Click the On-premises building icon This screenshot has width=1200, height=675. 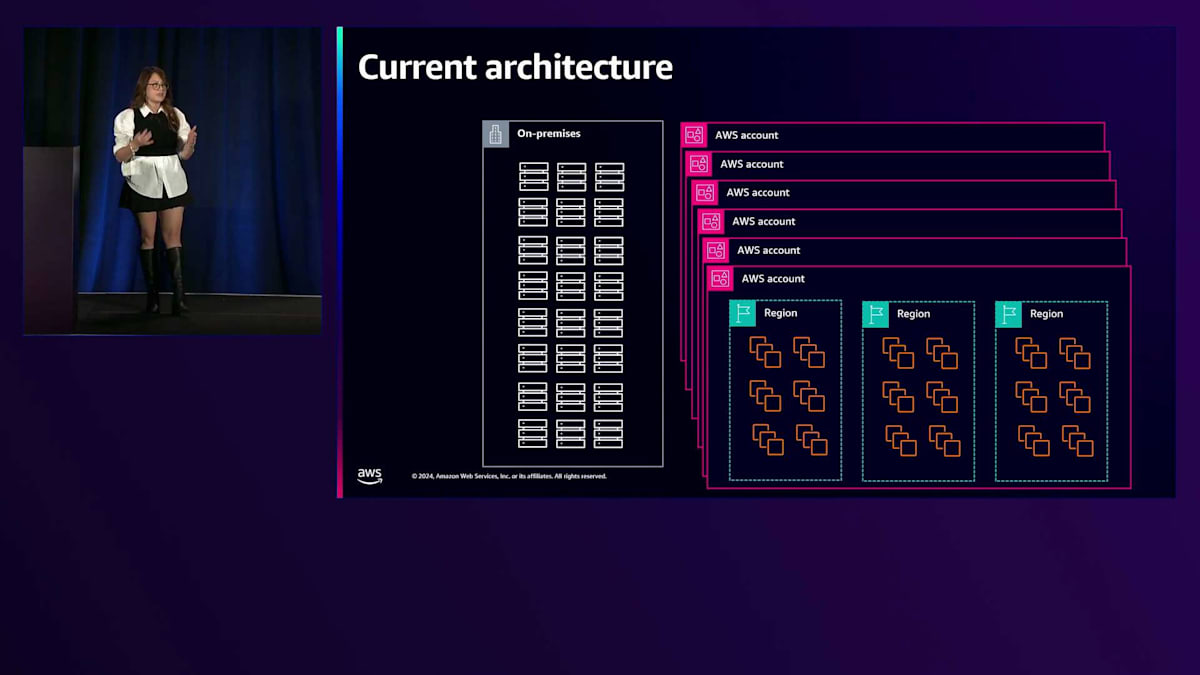[x=496, y=134]
